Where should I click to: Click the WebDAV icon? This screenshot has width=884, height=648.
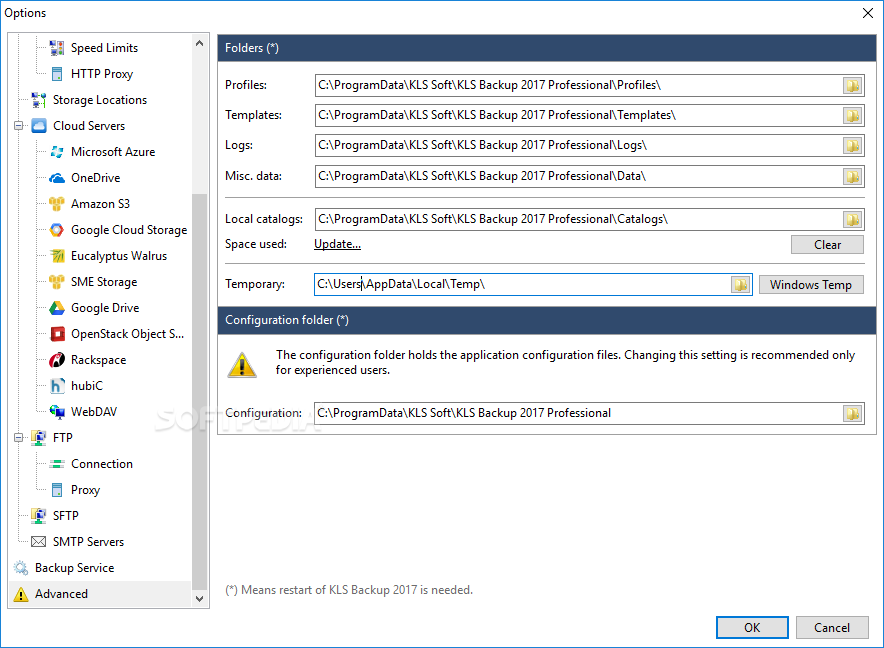(x=57, y=412)
